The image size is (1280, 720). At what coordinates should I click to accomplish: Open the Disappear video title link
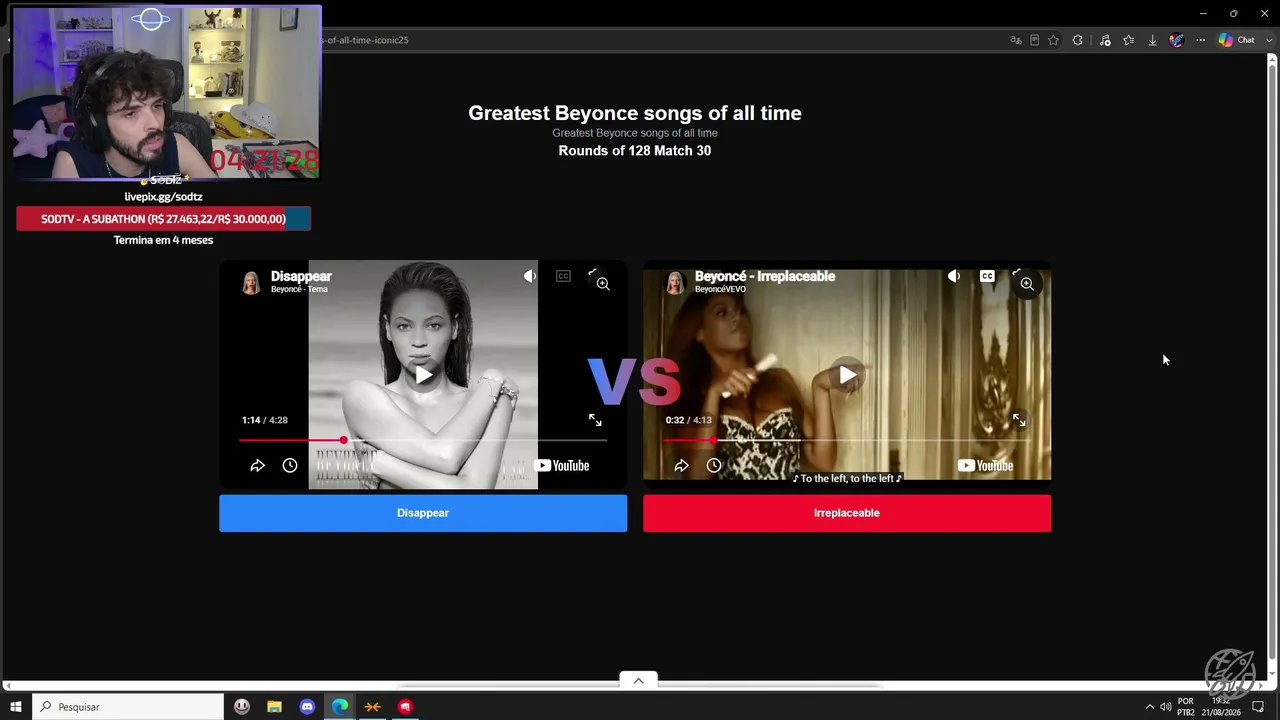301,276
